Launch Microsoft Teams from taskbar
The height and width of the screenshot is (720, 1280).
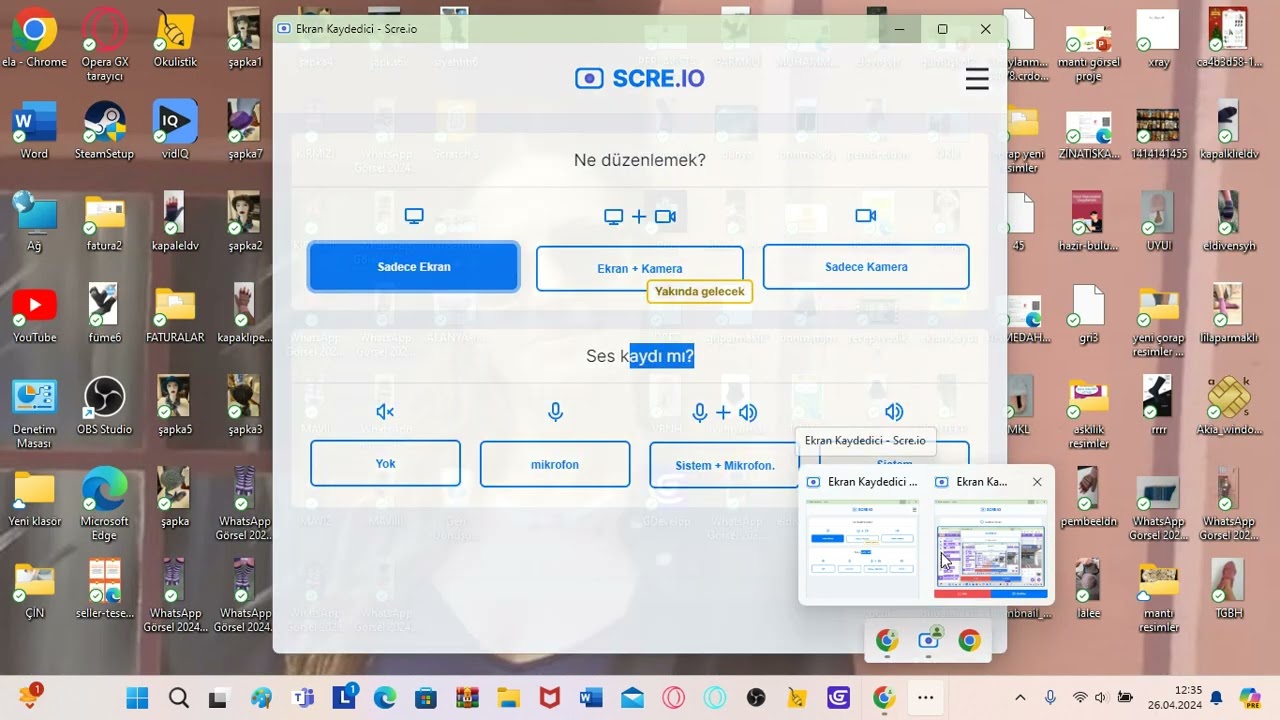click(302, 698)
